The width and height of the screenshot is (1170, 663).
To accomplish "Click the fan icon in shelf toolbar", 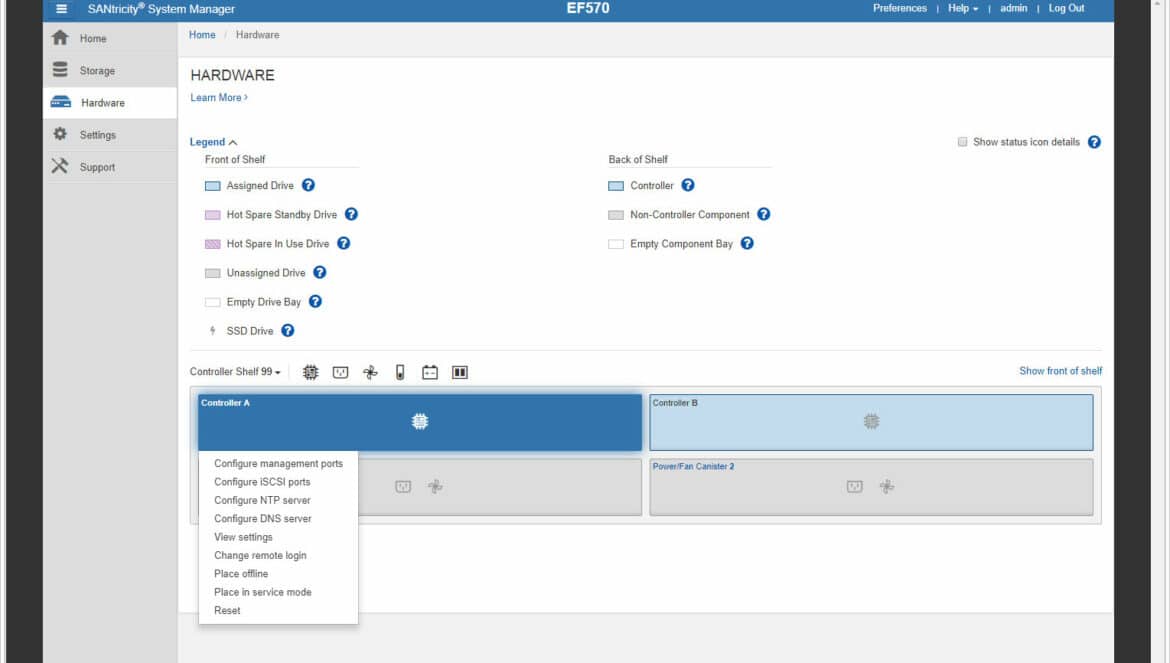I will (370, 372).
